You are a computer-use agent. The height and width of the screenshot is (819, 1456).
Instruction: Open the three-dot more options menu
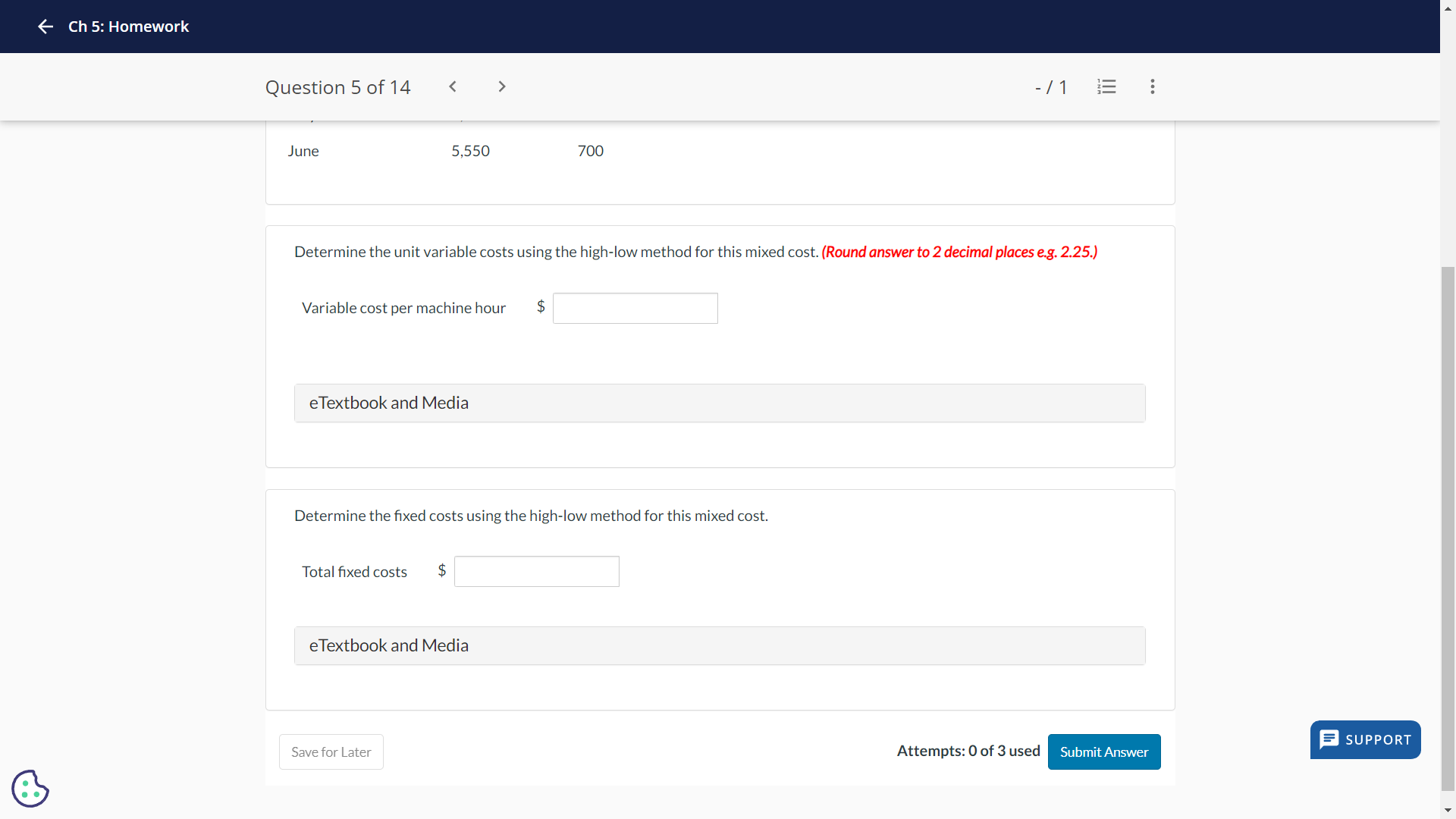tap(1152, 86)
